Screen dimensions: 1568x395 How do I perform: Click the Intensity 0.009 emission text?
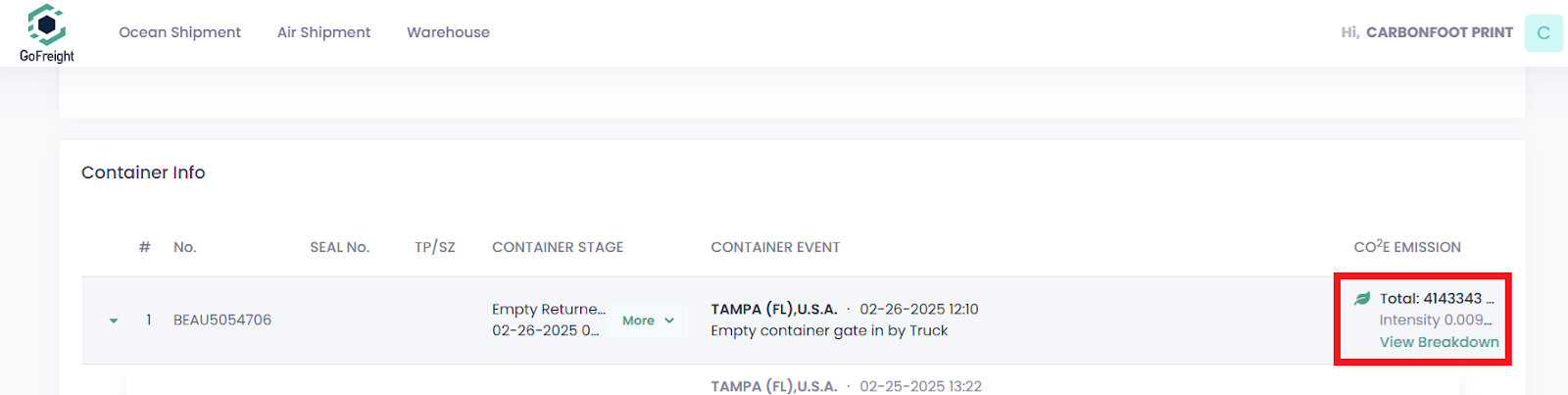[x=1435, y=321]
